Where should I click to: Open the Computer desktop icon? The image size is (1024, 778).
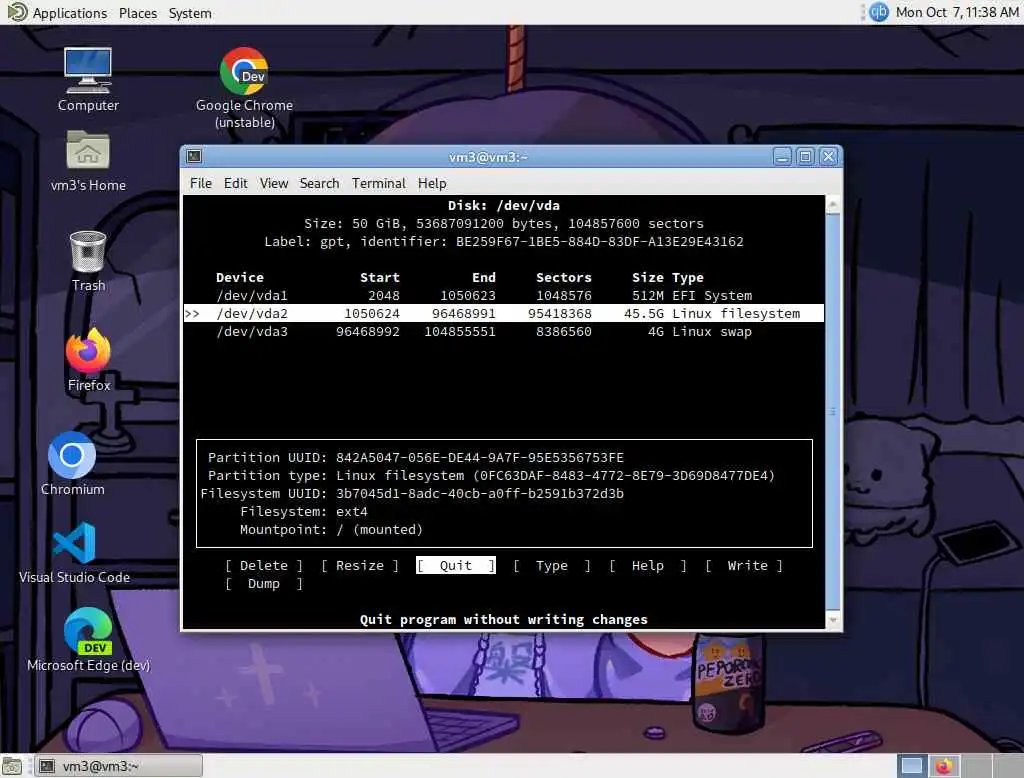pyautogui.click(x=88, y=78)
